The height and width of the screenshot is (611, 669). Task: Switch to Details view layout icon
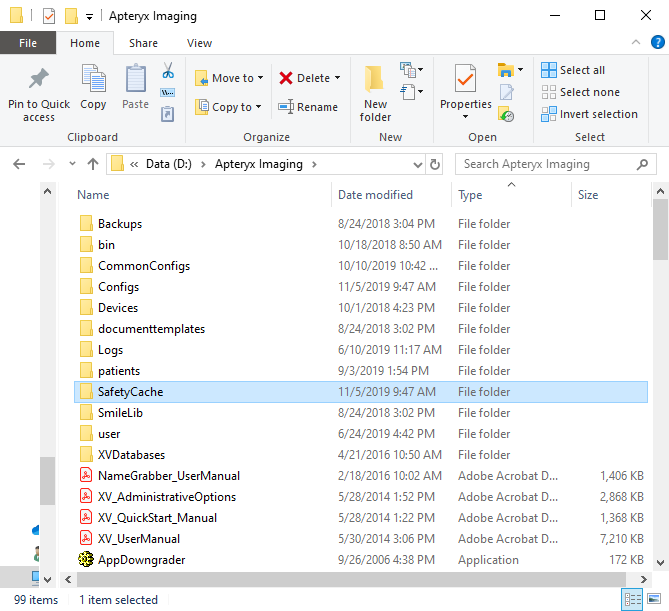coord(632,599)
